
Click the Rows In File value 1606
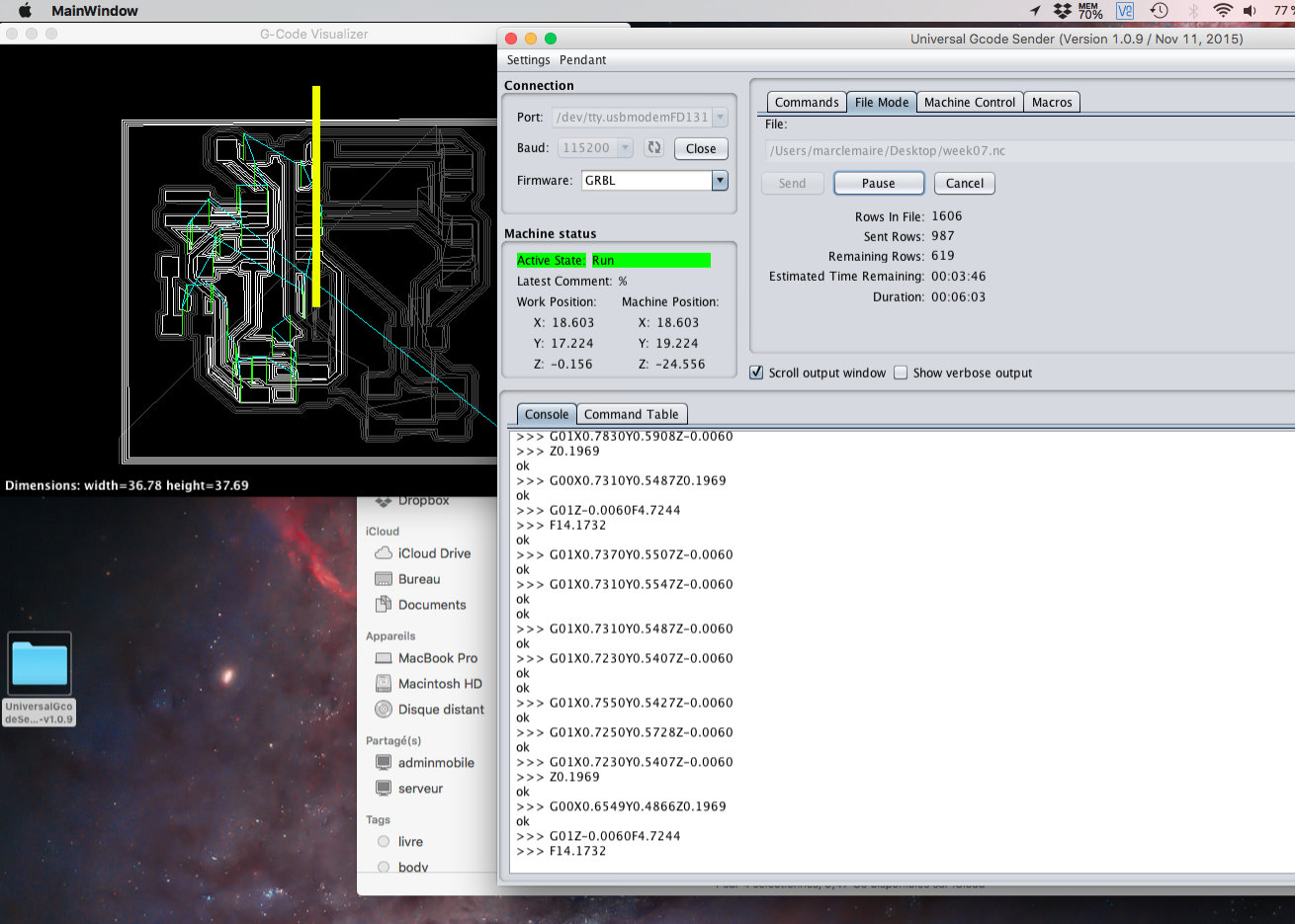click(946, 216)
